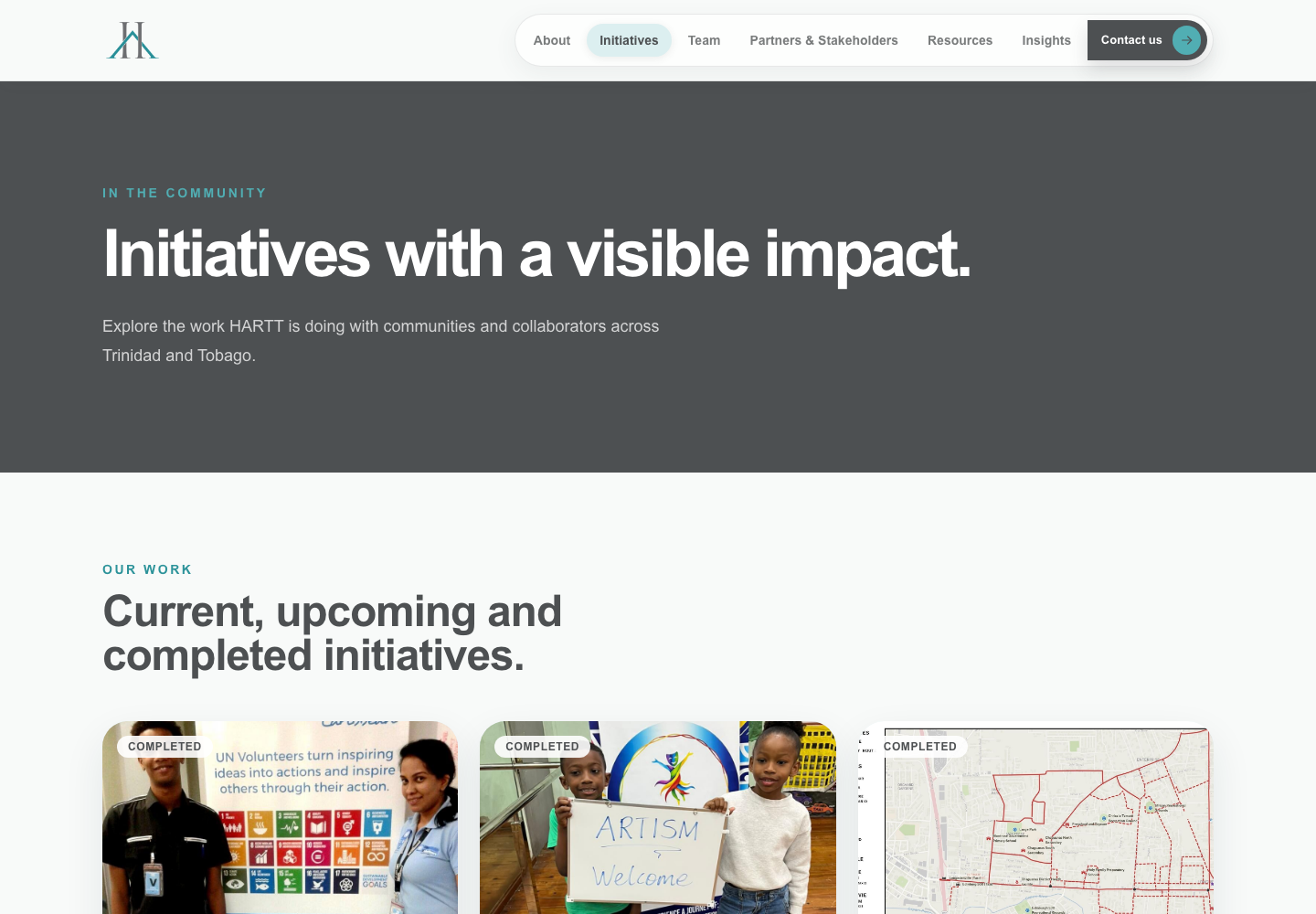1316x914 pixels.
Task: Click the HARTT logo in the header
Action: (133, 40)
